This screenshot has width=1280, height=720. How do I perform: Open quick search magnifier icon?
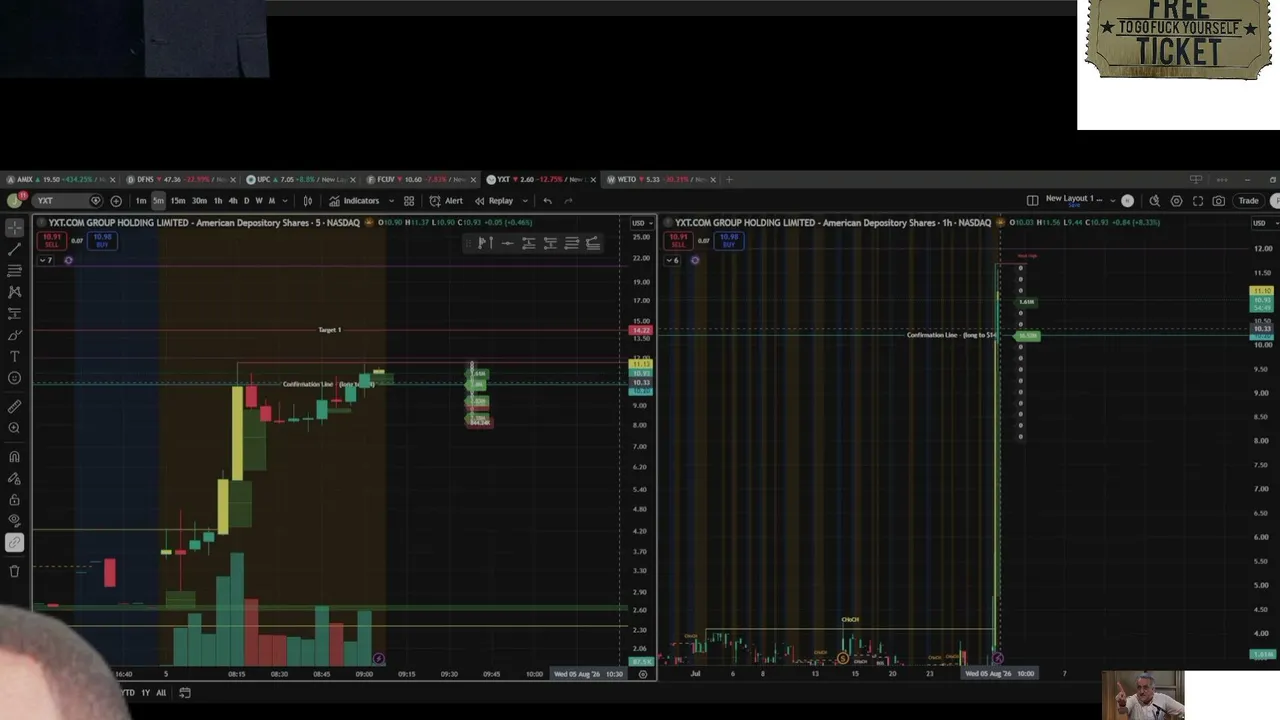pyautogui.click(x=1154, y=201)
